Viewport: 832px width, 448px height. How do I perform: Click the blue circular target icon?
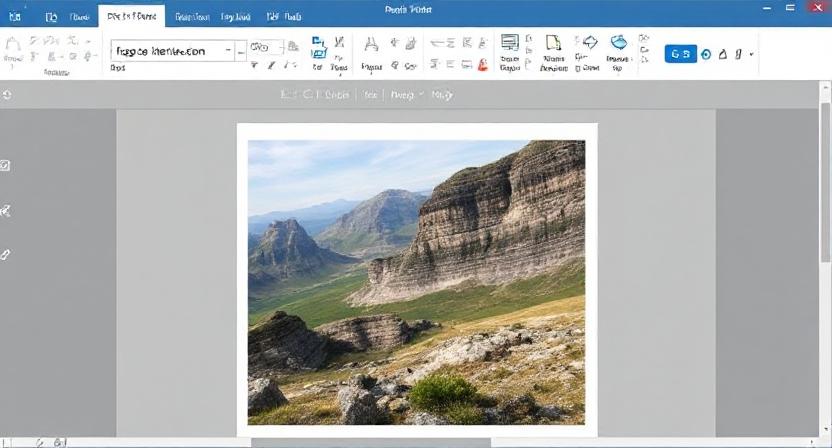pos(706,54)
